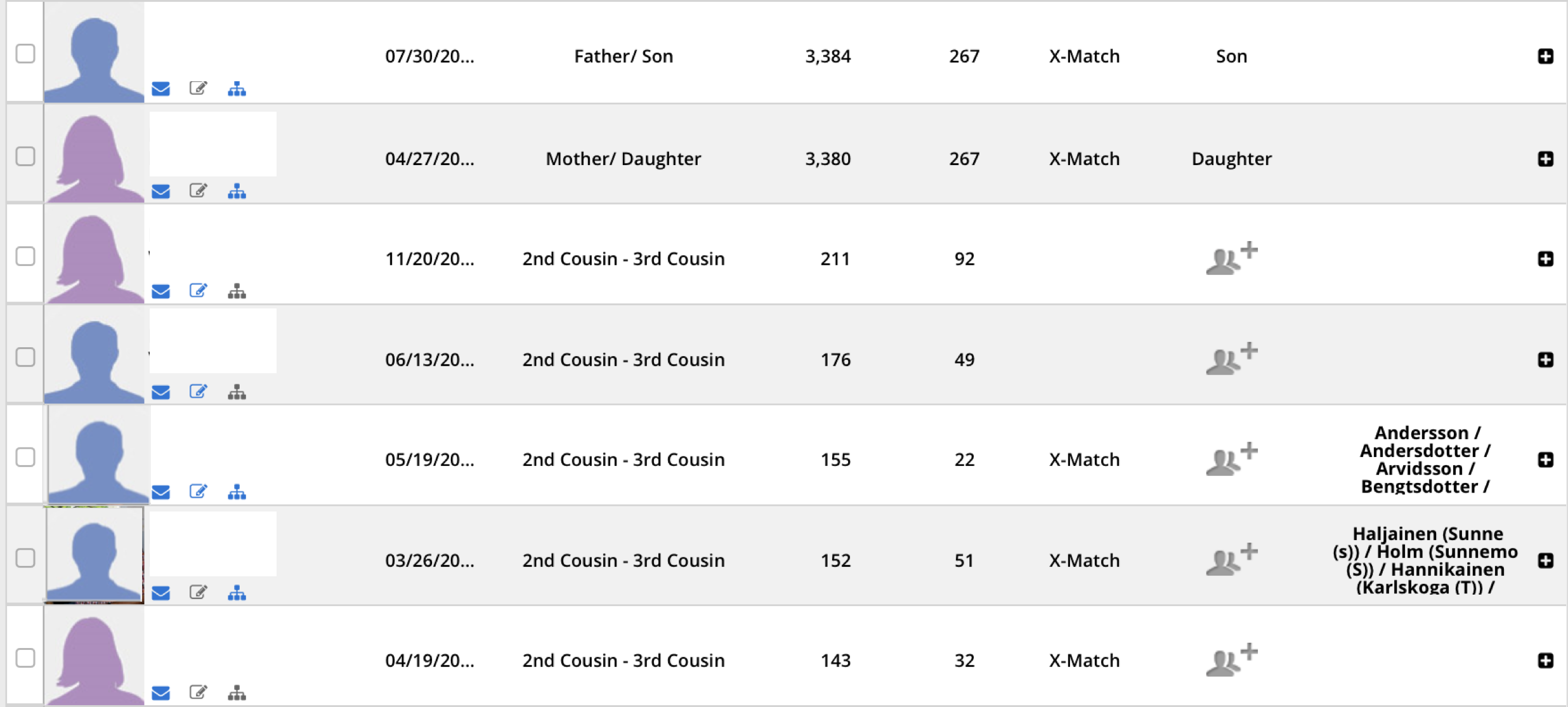Expand details for the Father/Son row

(1545, 56)
